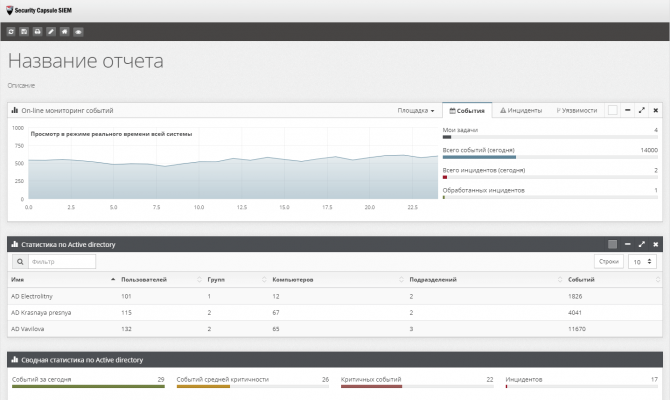The height and width of the screenshot is (400, 670).
Task: Click the Всего инцидентов (сегодня) label
Action: [x=484, y=170]
